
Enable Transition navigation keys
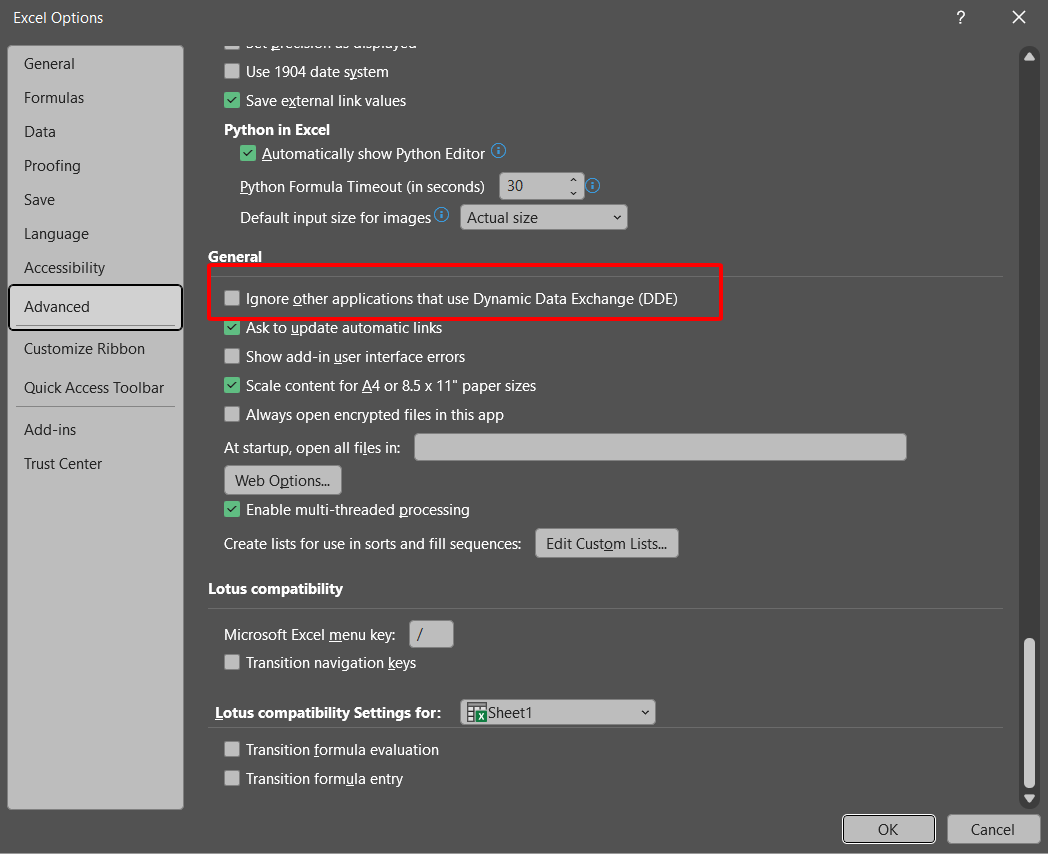coord(232,662)
